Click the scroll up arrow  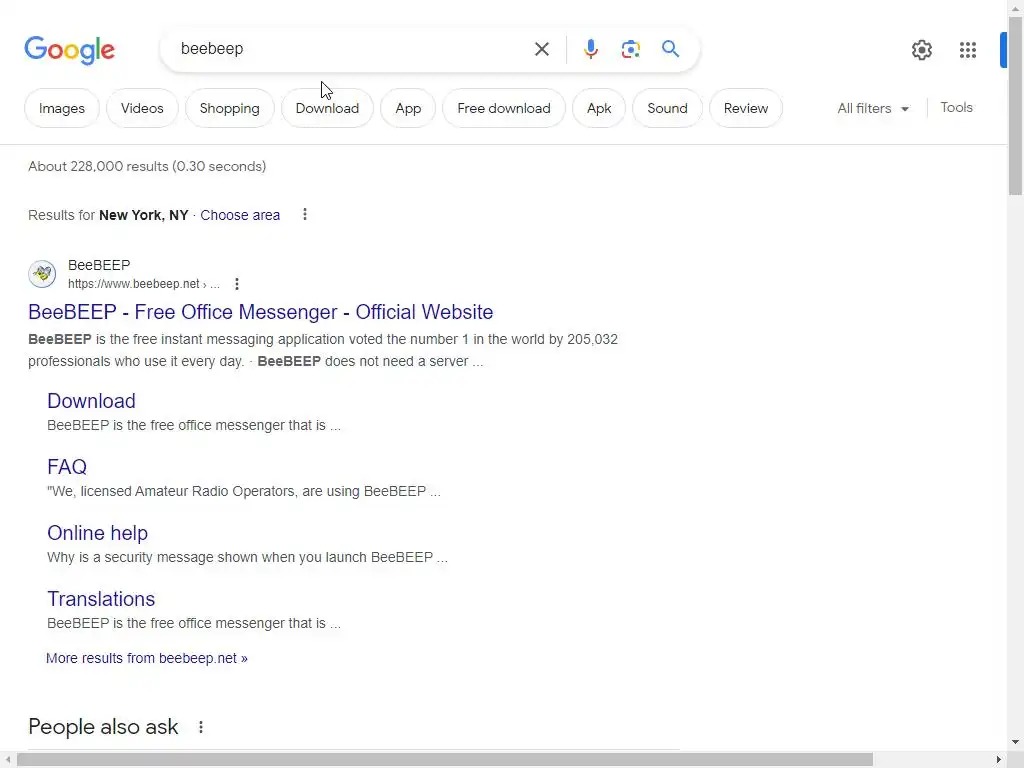click(x=1016, y=9)
